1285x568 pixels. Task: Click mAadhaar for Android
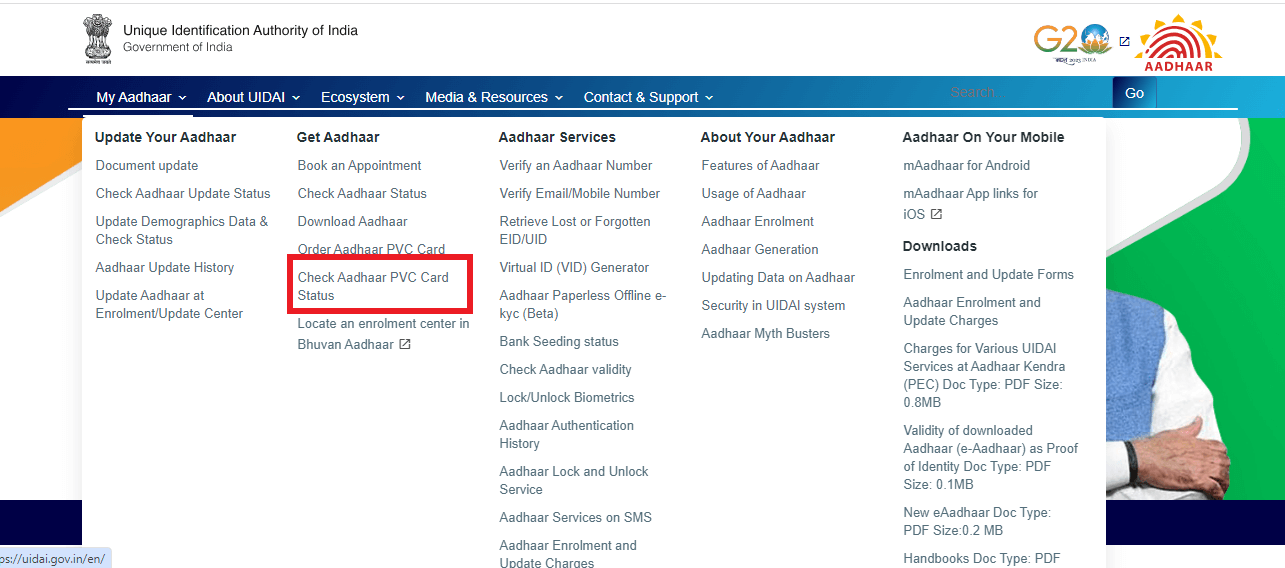[967, 166]
